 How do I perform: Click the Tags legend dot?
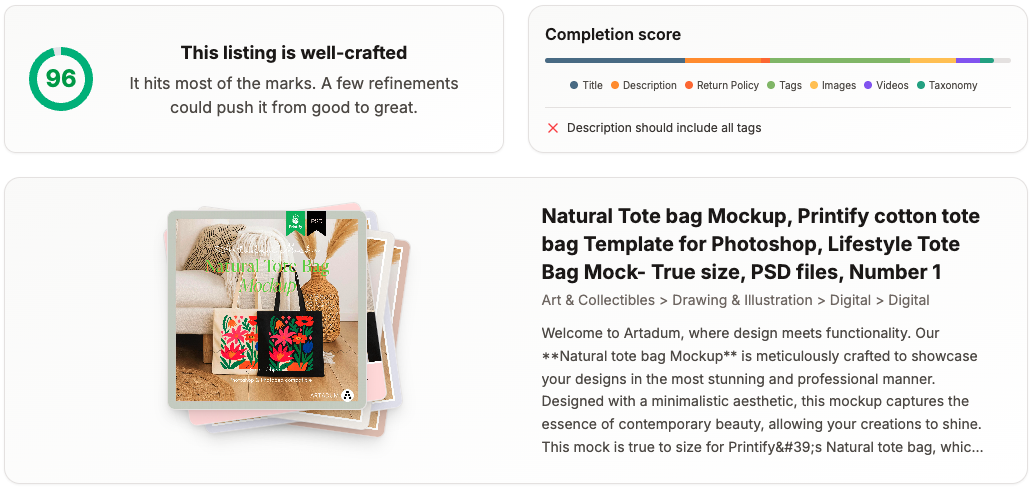tap(772, 86)
